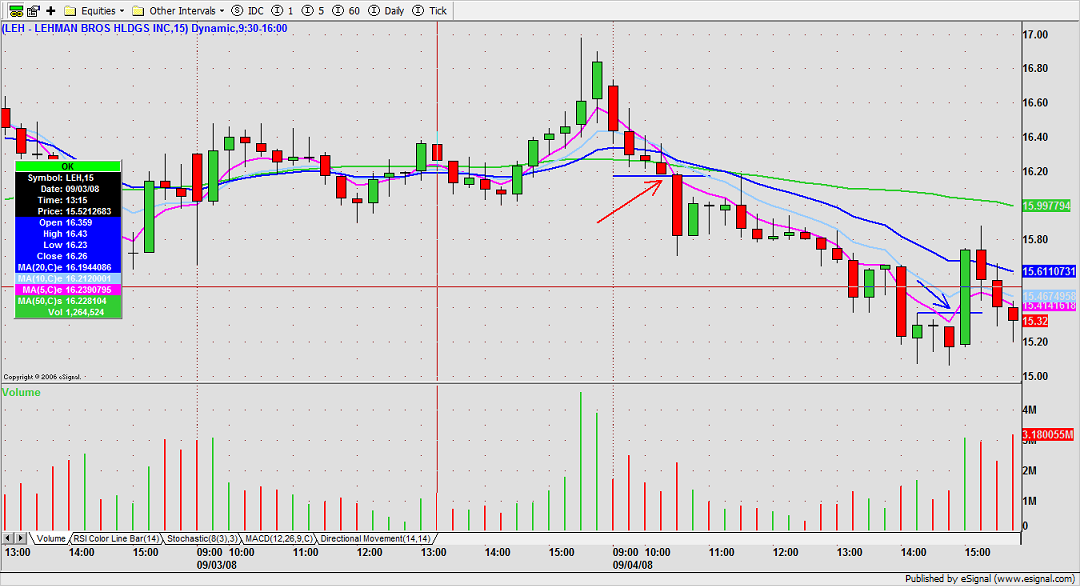1080x586 pixels.
Task: Click the 15.6110731 MA(20) price label
Action: pos(1048,271)
